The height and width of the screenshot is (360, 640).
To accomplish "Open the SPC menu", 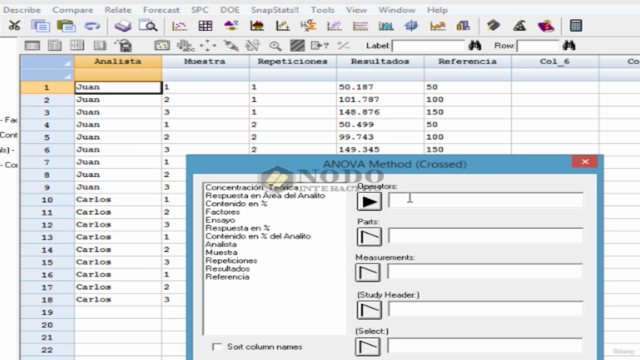I will tap(200, 10).
